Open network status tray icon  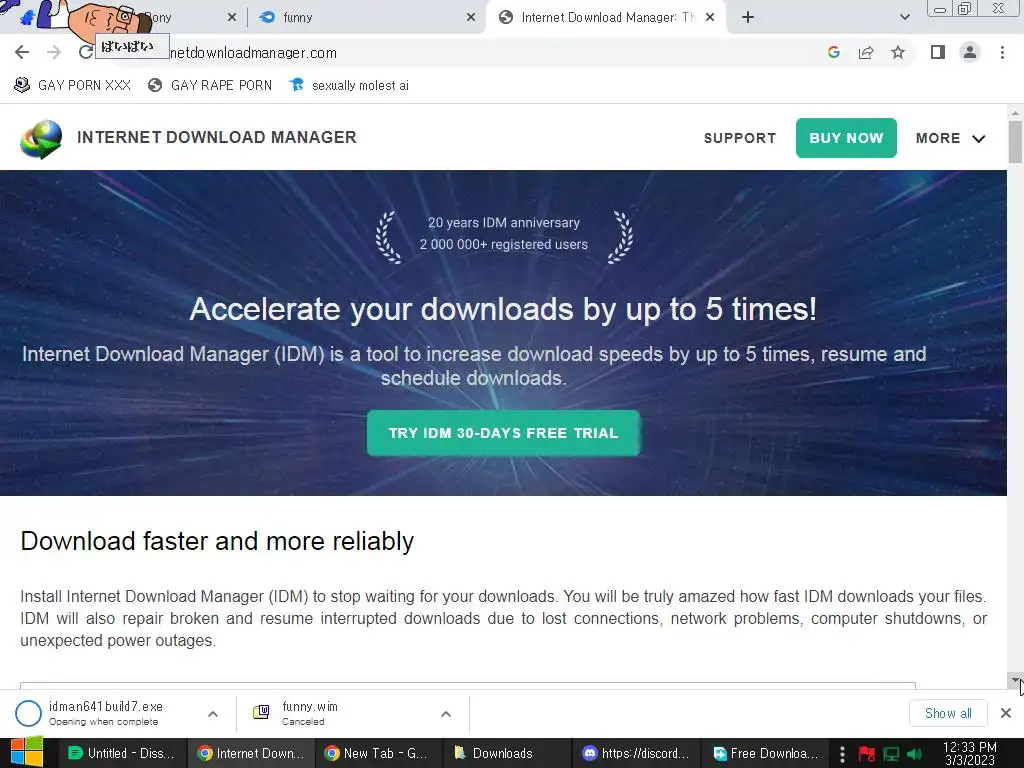point(891,754)
